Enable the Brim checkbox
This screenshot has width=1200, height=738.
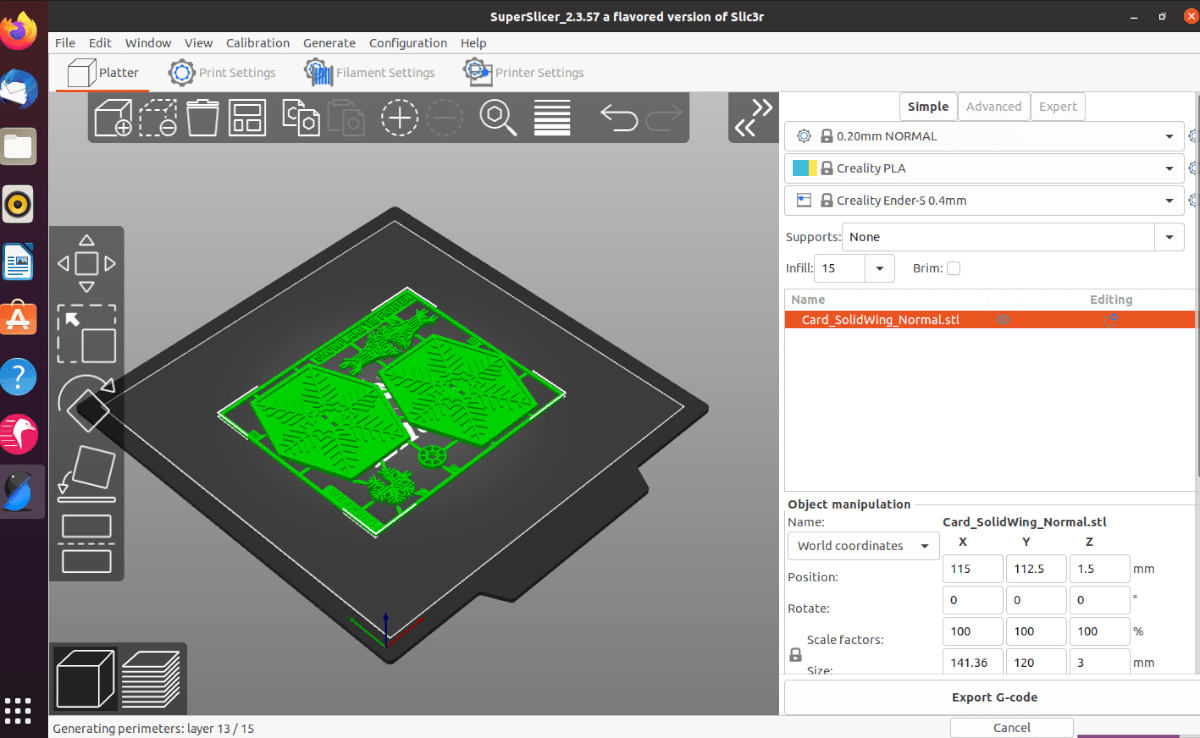pos(953,268)
